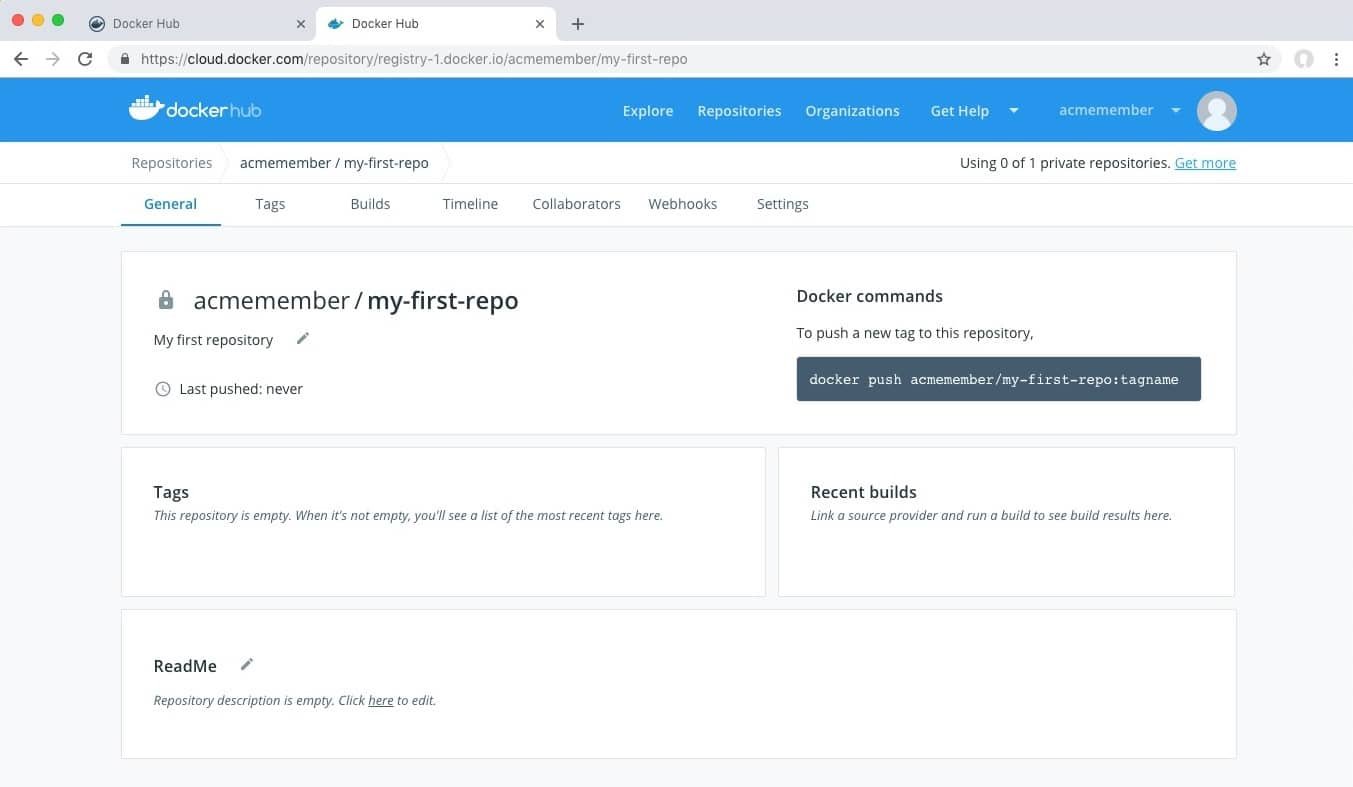Image resolution: width=1353 pixels, height=787 pixels.
Task: Open Chrome three-dot menu
Action: [1336, 59]
